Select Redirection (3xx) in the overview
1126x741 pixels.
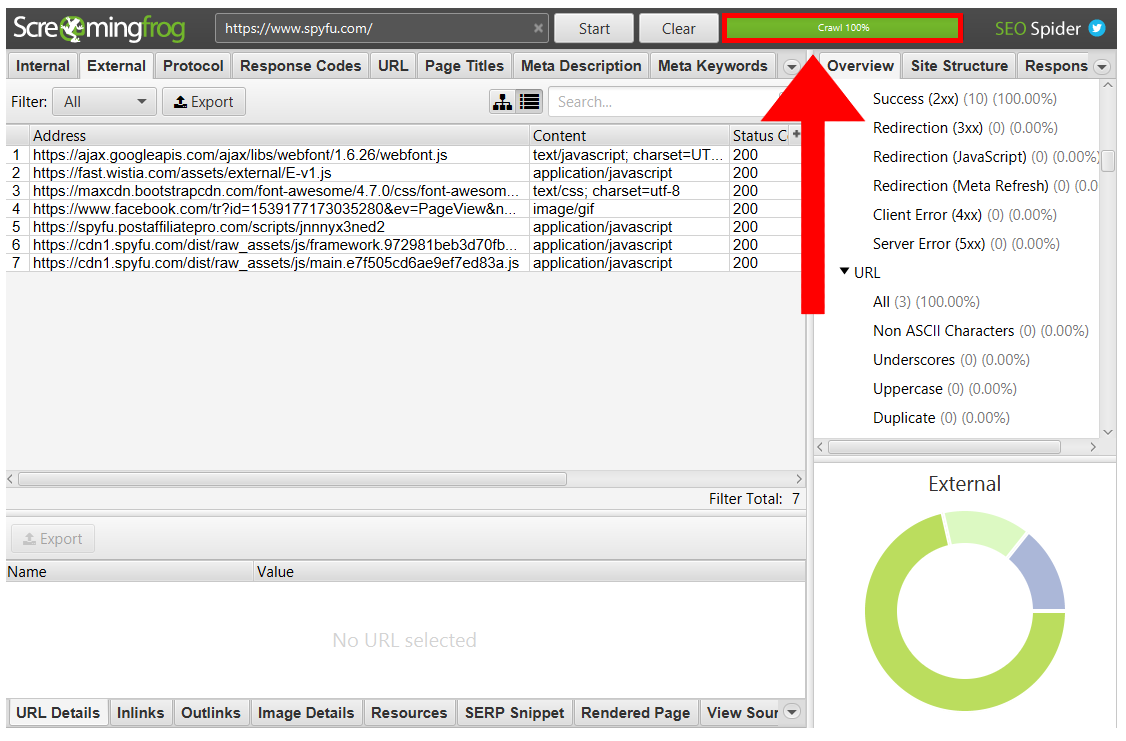[965, 128]
